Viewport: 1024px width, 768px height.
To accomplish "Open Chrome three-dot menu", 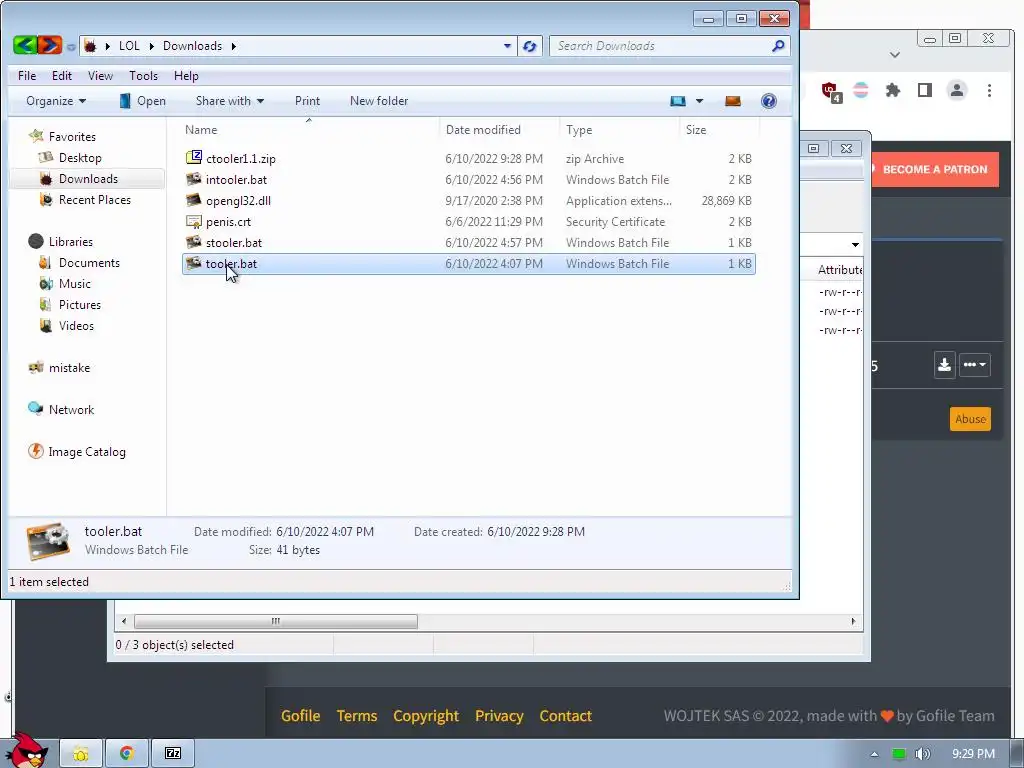I will coord(989,90).
